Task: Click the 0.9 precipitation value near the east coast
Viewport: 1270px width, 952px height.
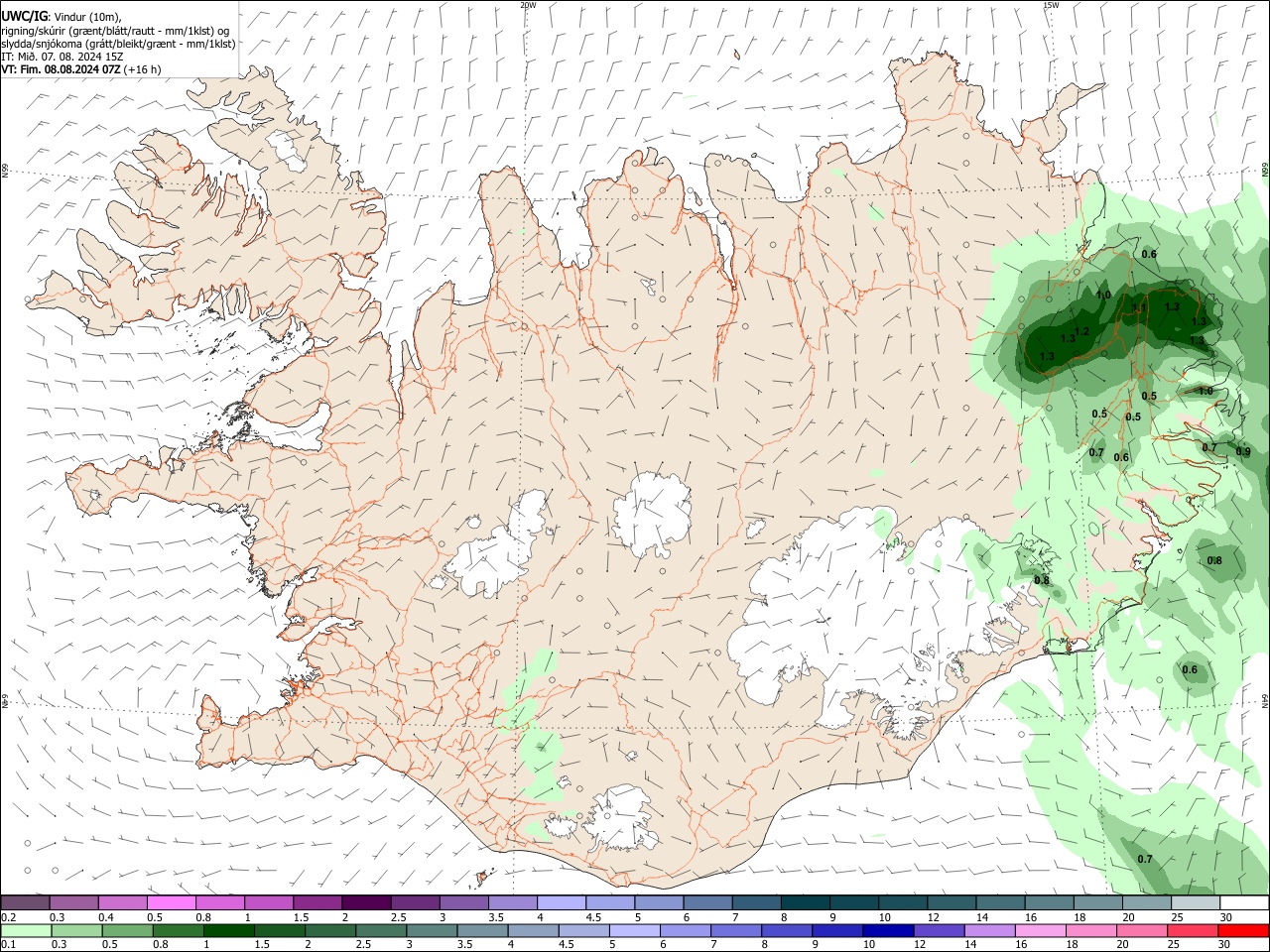Action: tap(1243, 451)
